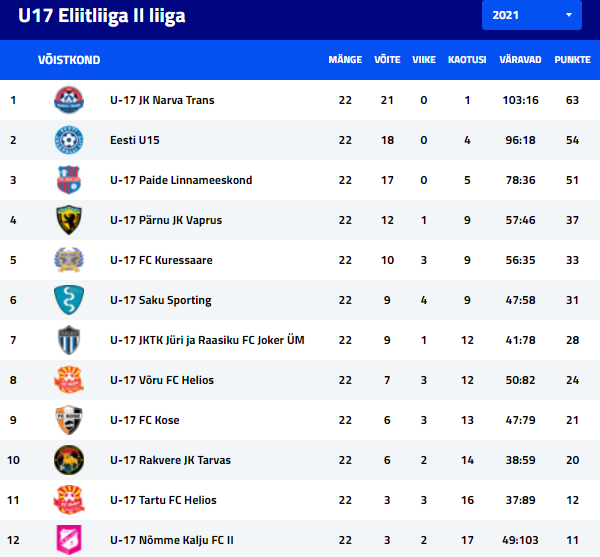The width and height of the screenshot is (600, 557).
Task: Click the Rakvere JK Tarvas round logo
Action: point(69,460)
